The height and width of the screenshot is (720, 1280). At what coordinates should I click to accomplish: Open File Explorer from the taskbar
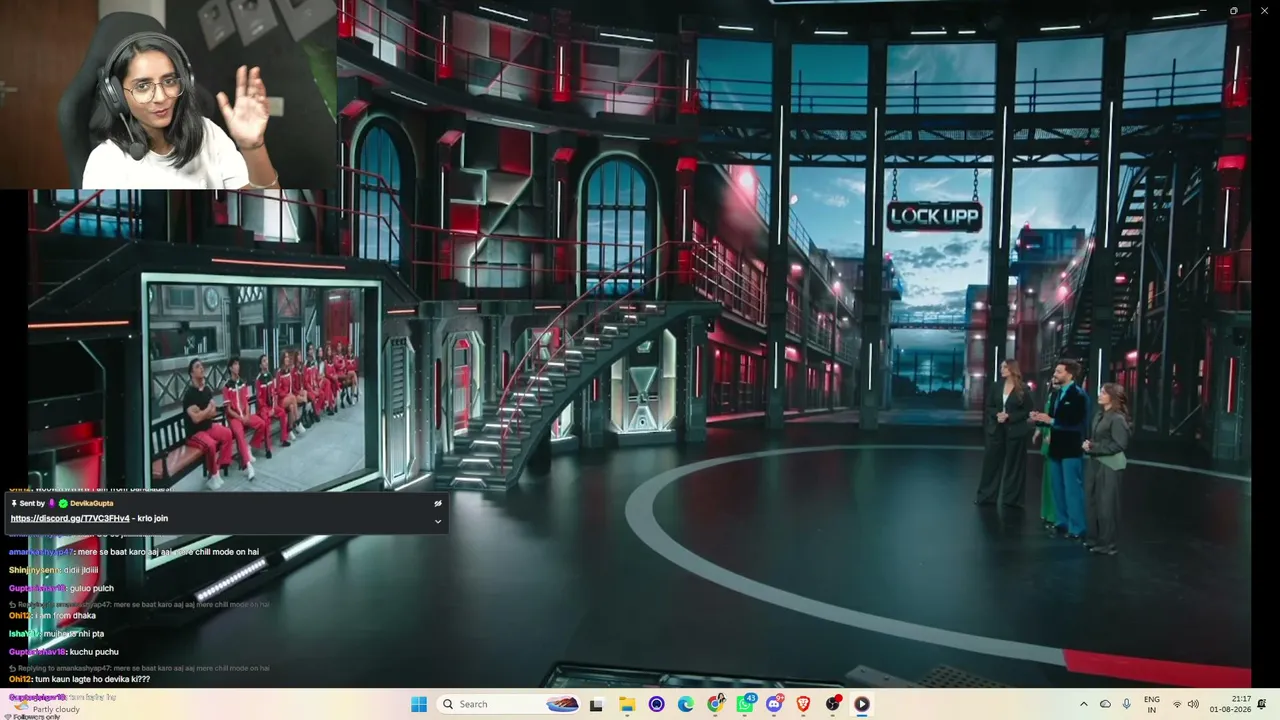click(x=627, y=704)
